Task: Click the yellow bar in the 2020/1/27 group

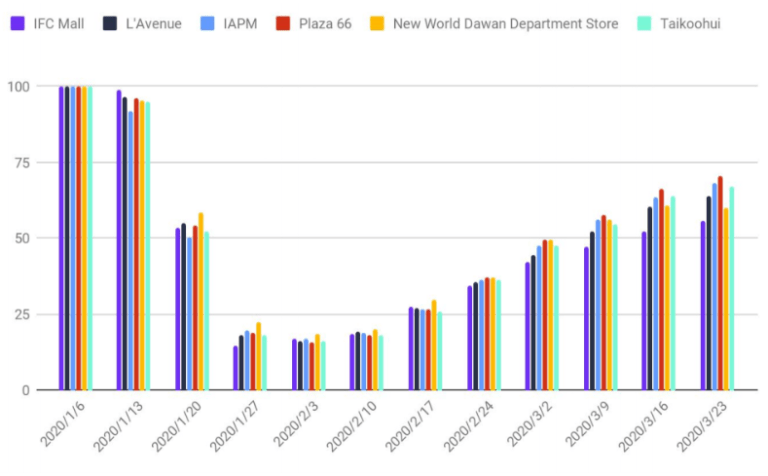Action: pos(258,356)
